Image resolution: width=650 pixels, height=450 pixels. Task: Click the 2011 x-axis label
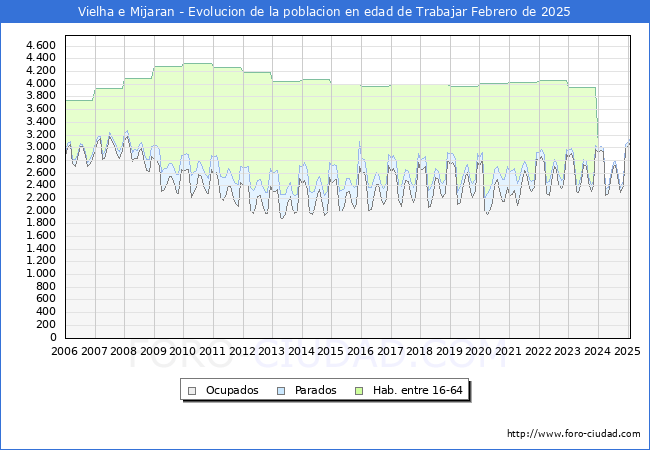(x=212, y=351)
